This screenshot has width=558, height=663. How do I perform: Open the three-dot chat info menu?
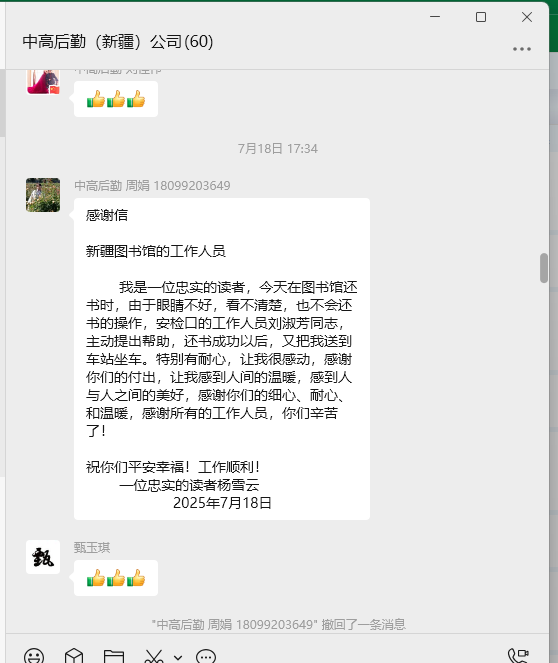[522, 49]
